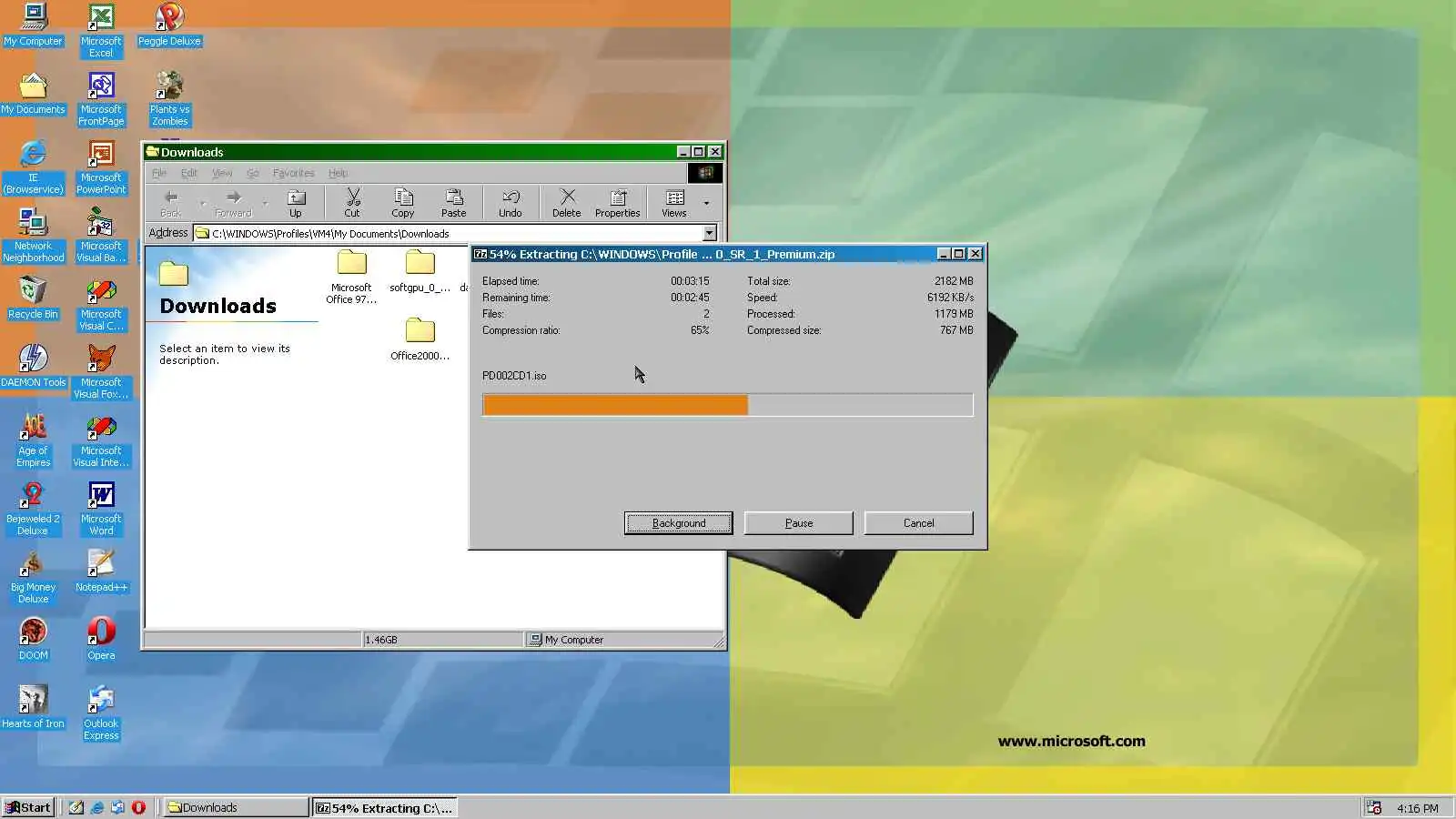The width and height of the screenshot is (1456, 819).
Task: Click Up toolbar button in Downloads window
Action: [296, 203]
